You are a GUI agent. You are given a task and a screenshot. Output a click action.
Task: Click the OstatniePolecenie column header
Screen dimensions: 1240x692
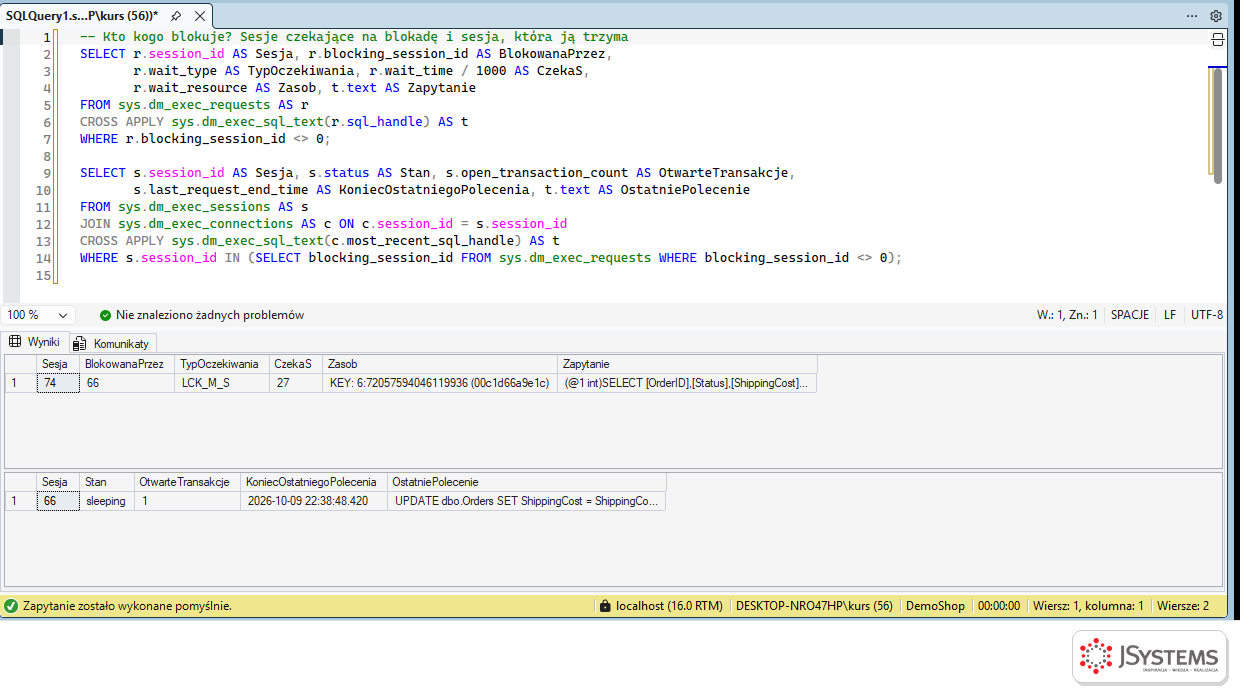pyautogui.click(x=526, y=482)
